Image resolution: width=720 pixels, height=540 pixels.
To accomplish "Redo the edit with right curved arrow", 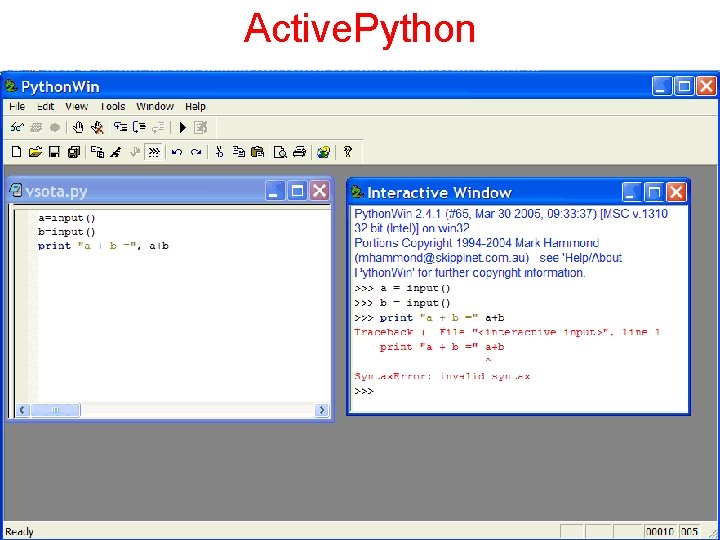I will tap(196, 152).
